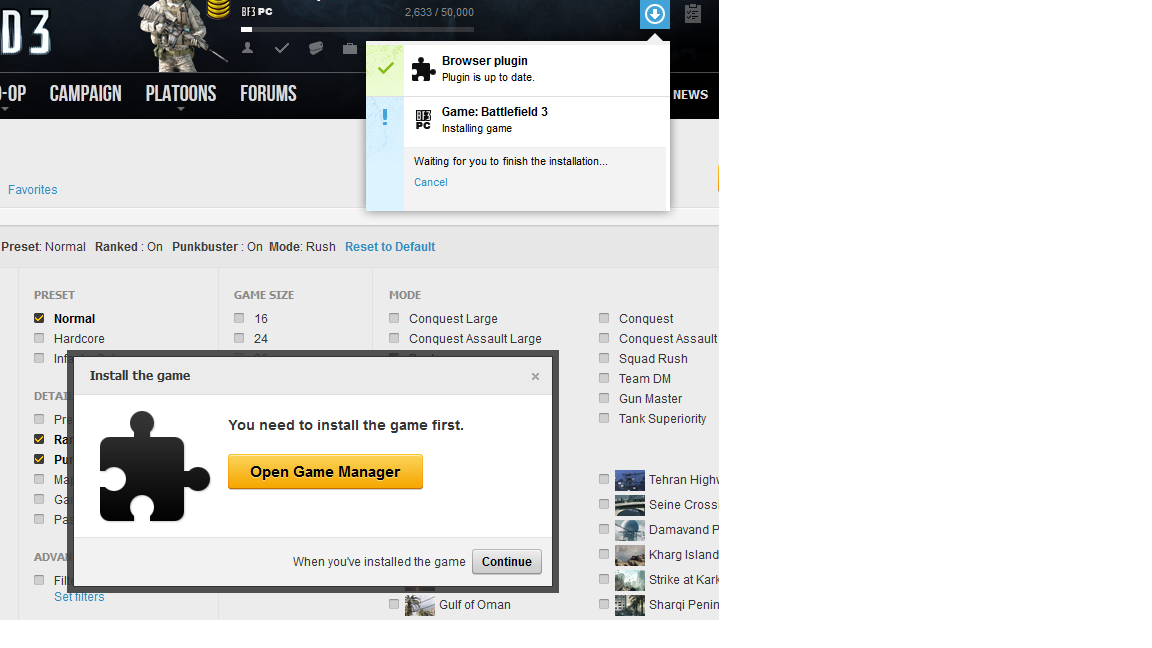
Task: Check the Gulf of Oman map checkbox
Action: coord(394,604)
